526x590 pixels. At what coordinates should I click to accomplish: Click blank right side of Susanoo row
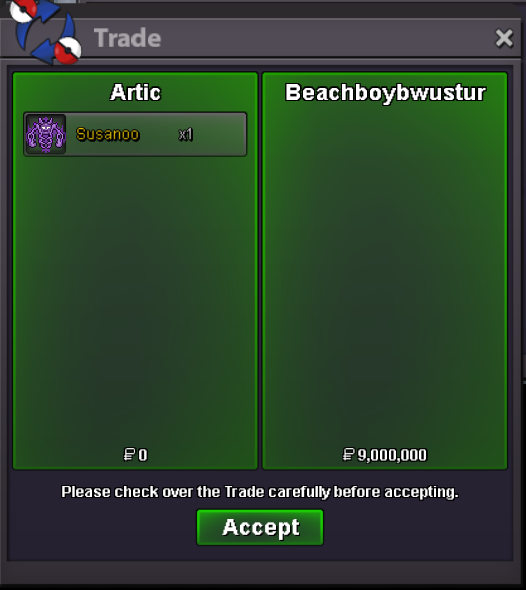[220, 134]
